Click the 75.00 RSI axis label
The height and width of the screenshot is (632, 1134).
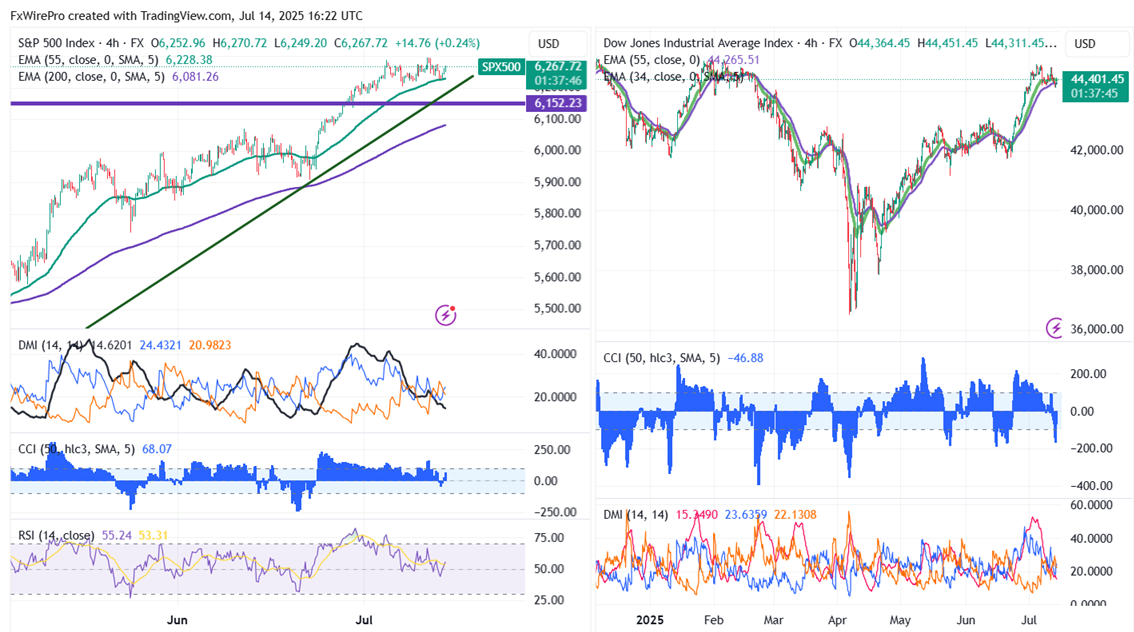point(549,537)
